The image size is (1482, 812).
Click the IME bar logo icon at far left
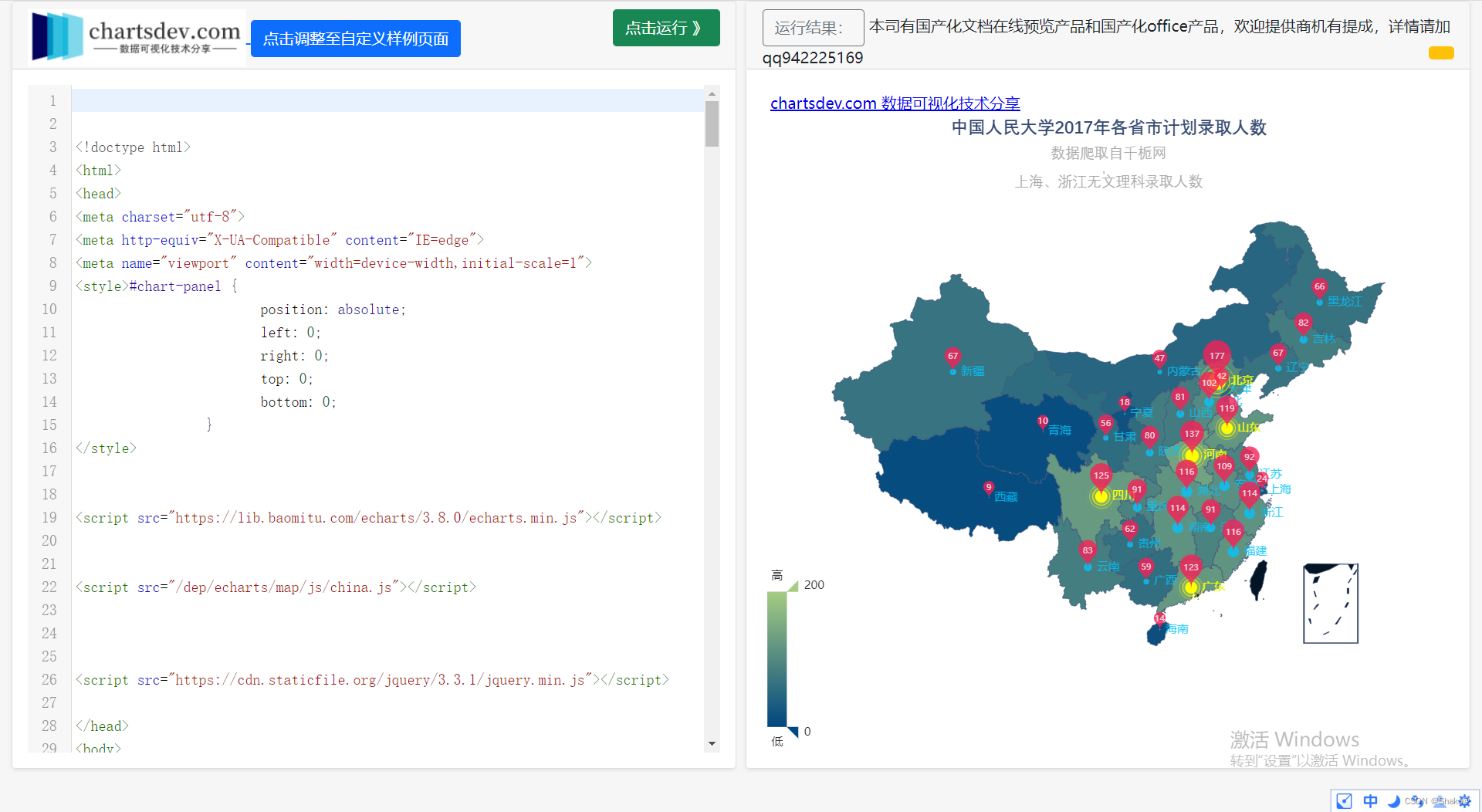(x=1344, y=801)
